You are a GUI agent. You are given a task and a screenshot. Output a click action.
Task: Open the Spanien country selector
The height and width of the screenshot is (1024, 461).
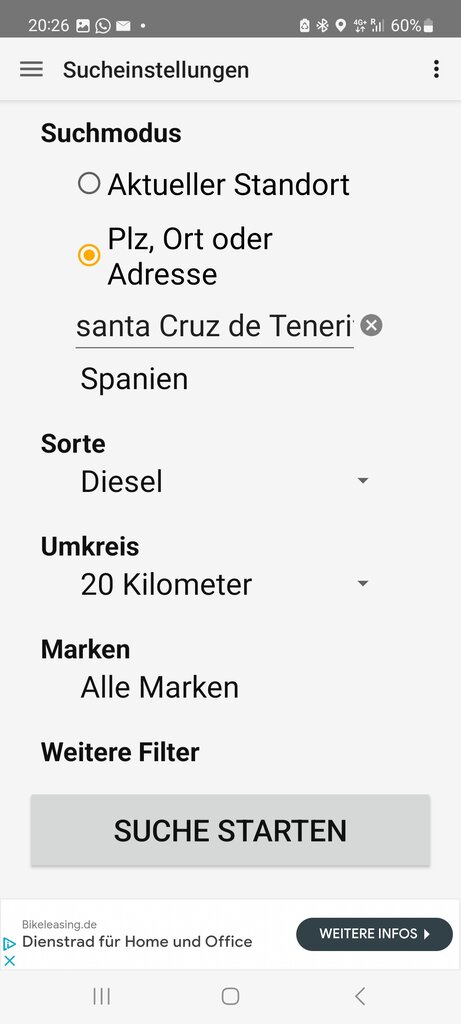click(x=135, y=379)
